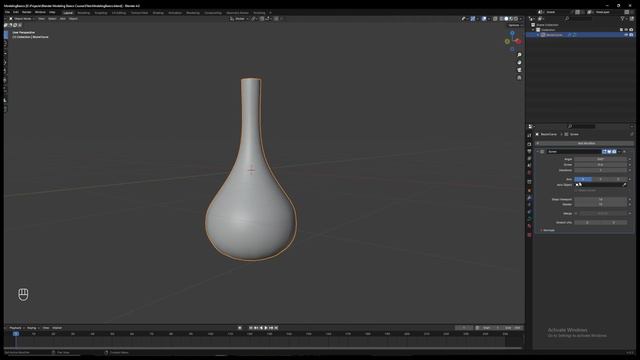Toggle Screw modifier edit mode display
This screenshot has height=360, width=640.
(604, 151)
